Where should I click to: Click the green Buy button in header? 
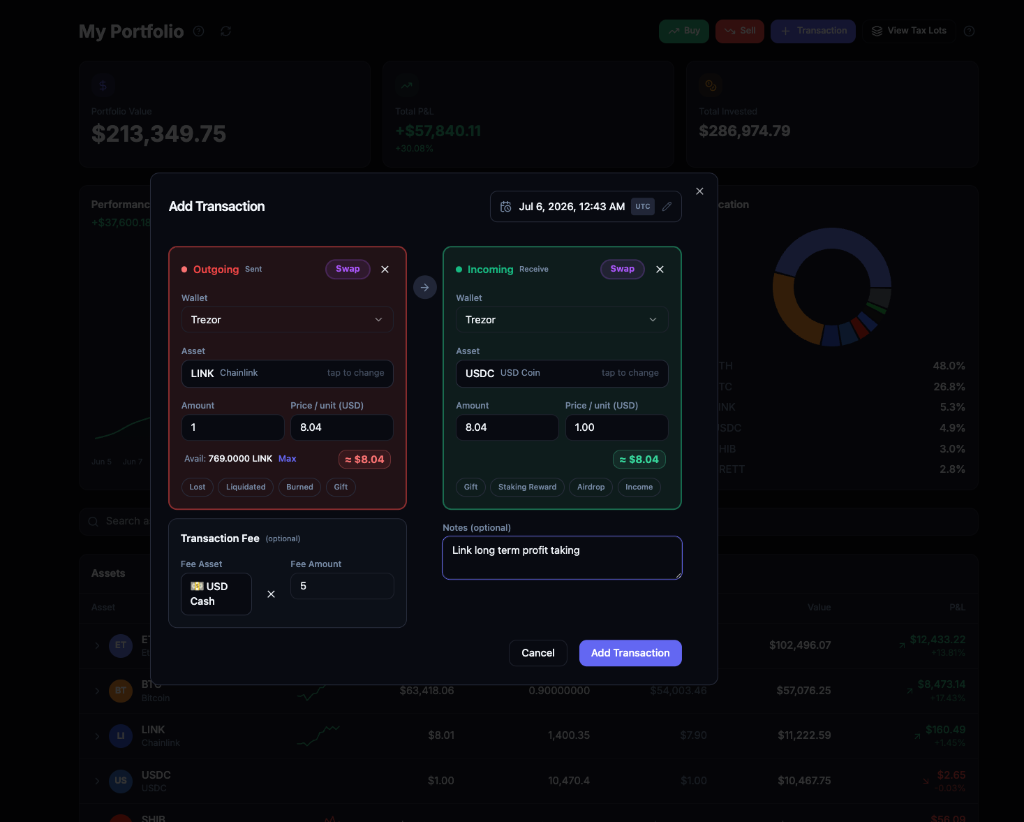coord(684,31)
